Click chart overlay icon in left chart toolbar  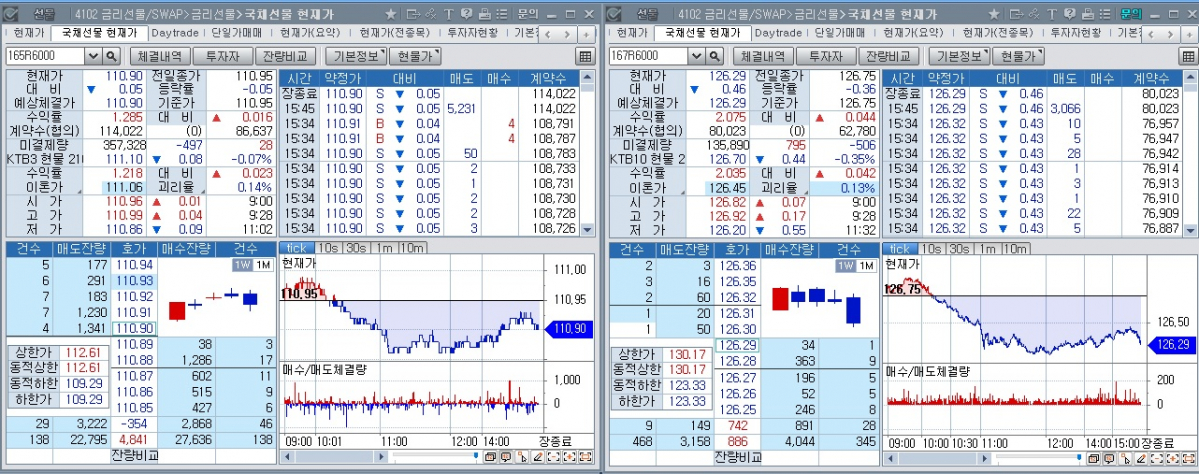tap(492, 457)
